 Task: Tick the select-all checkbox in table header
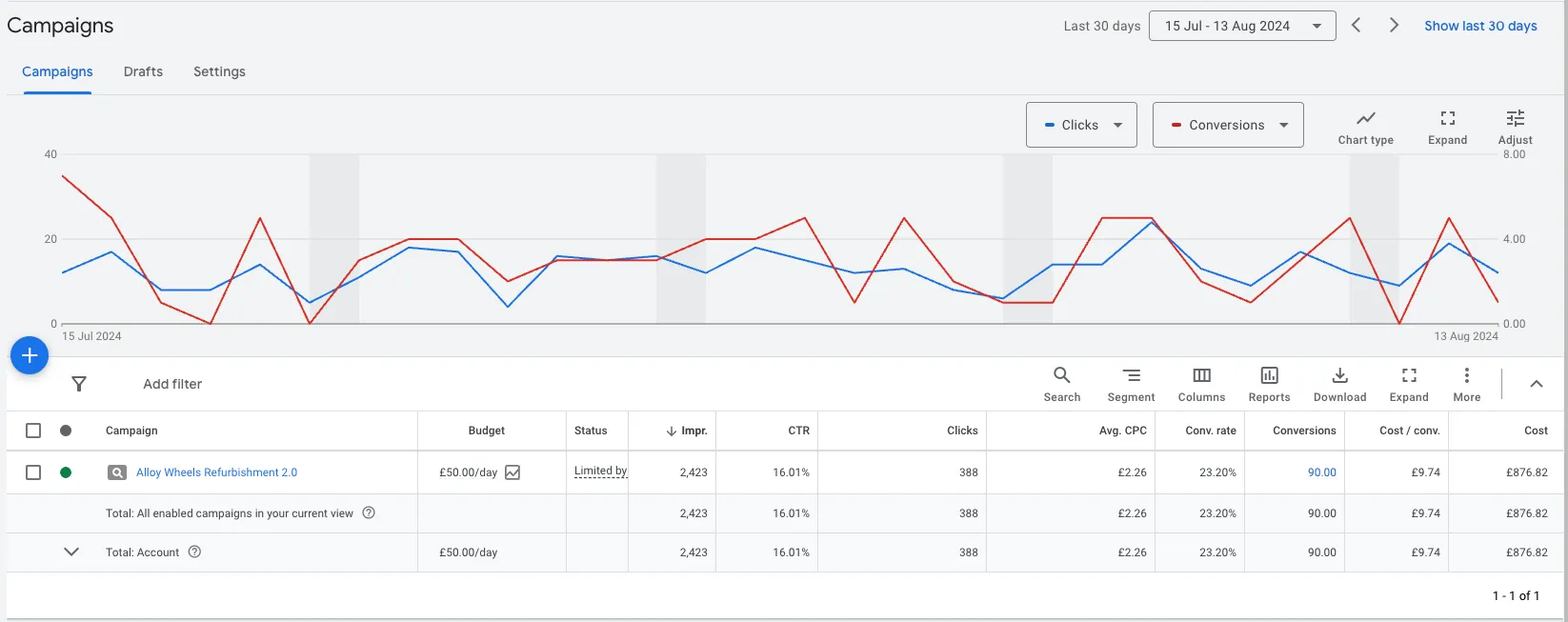(33, 431)
